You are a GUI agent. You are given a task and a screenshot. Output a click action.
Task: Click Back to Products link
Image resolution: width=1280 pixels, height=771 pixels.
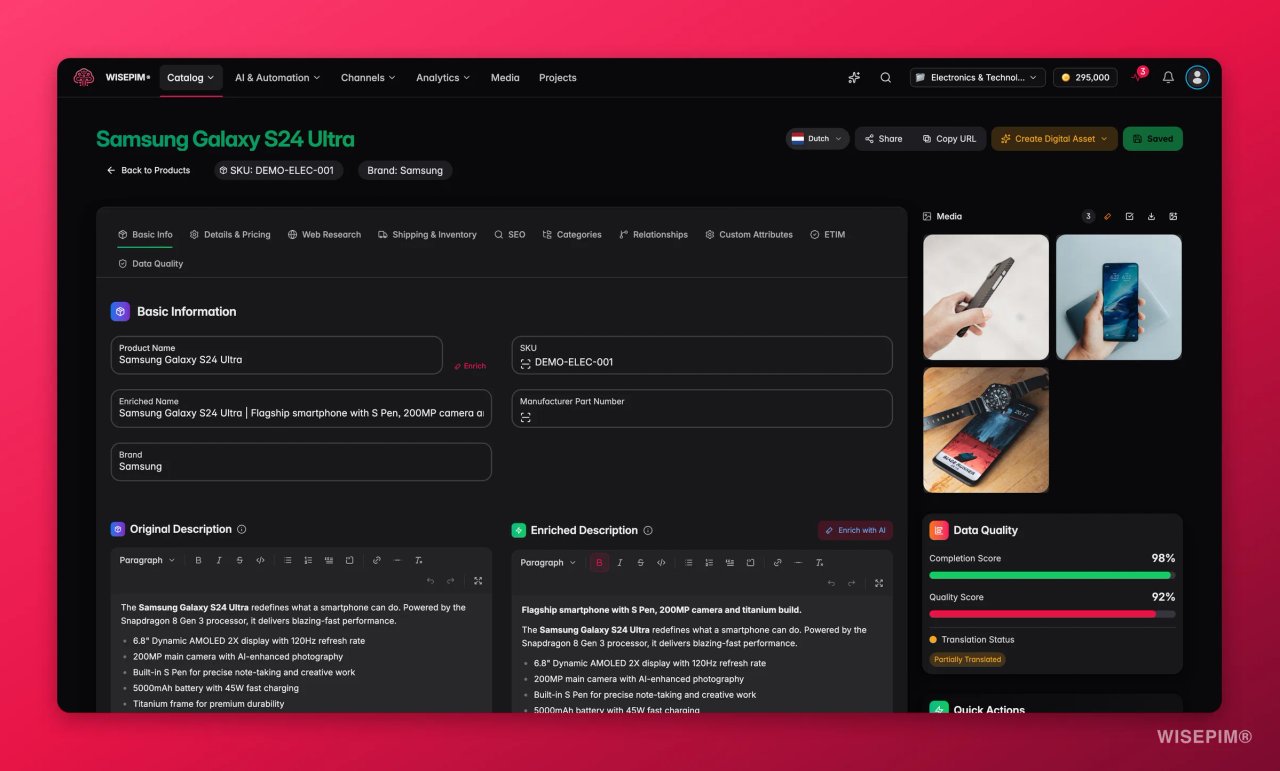[x=148, y=170]
